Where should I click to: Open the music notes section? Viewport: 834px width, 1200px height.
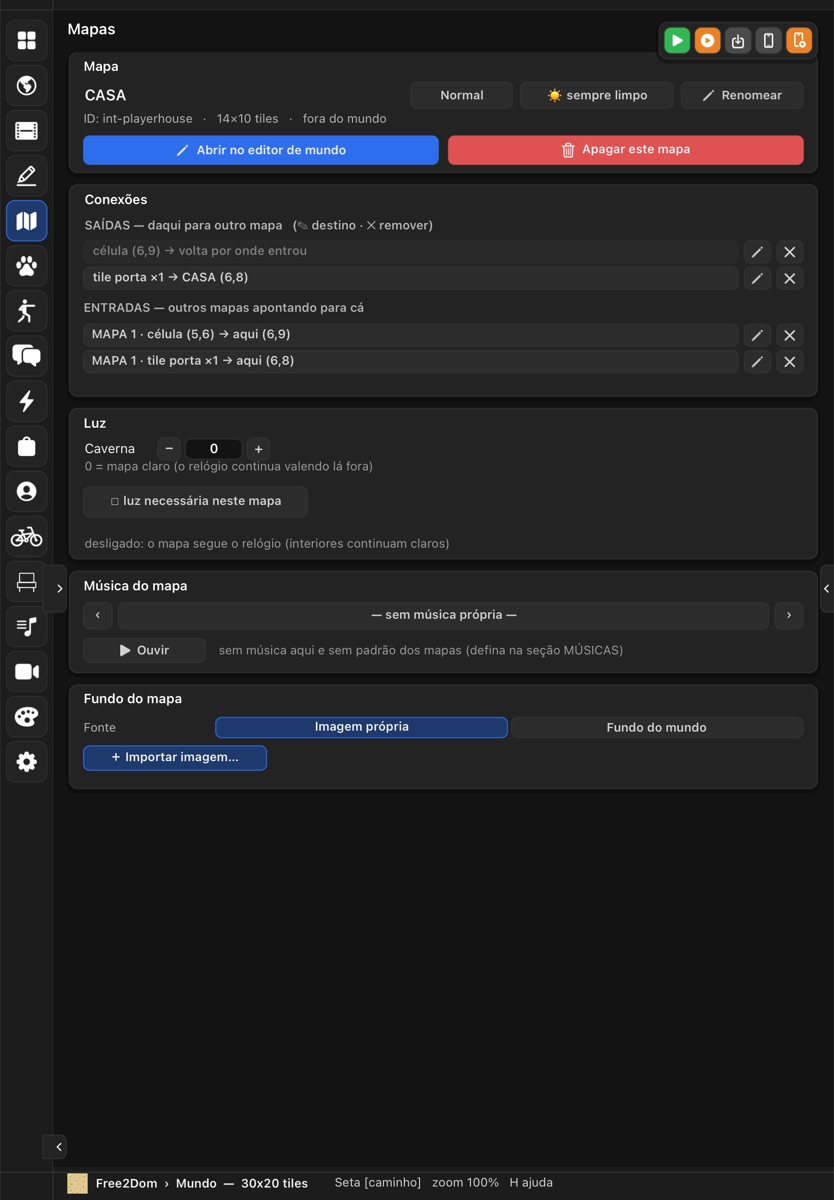click(27, 626)
